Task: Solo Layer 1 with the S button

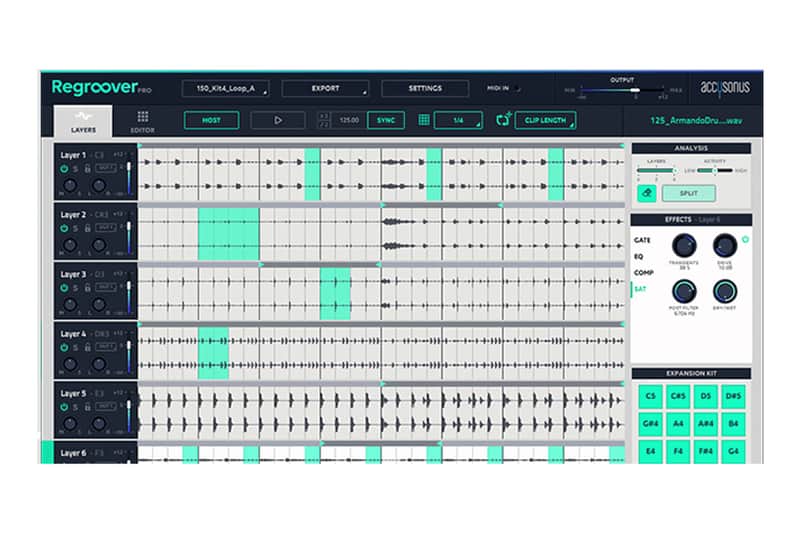Action: point(76,169)
